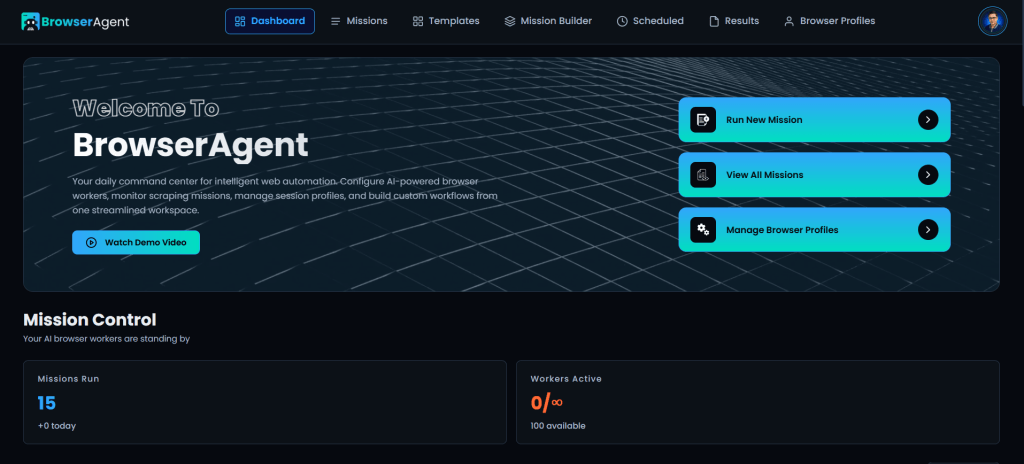This screenshot has height=464, width=1024.
Task: Click the arrow chevron on Run New Mission
Action: tap(928, 120)
